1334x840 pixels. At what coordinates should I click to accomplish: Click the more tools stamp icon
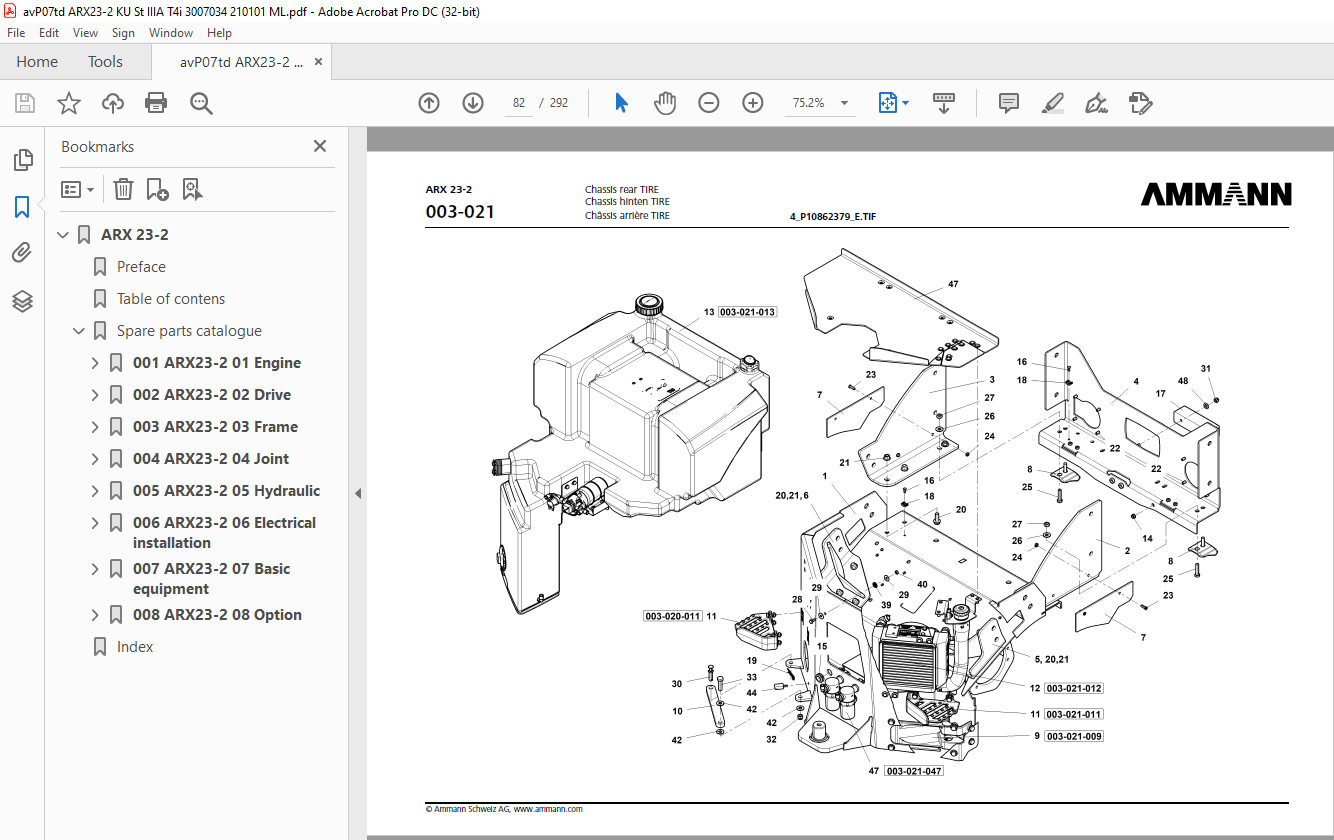(x=1140, y=103)
